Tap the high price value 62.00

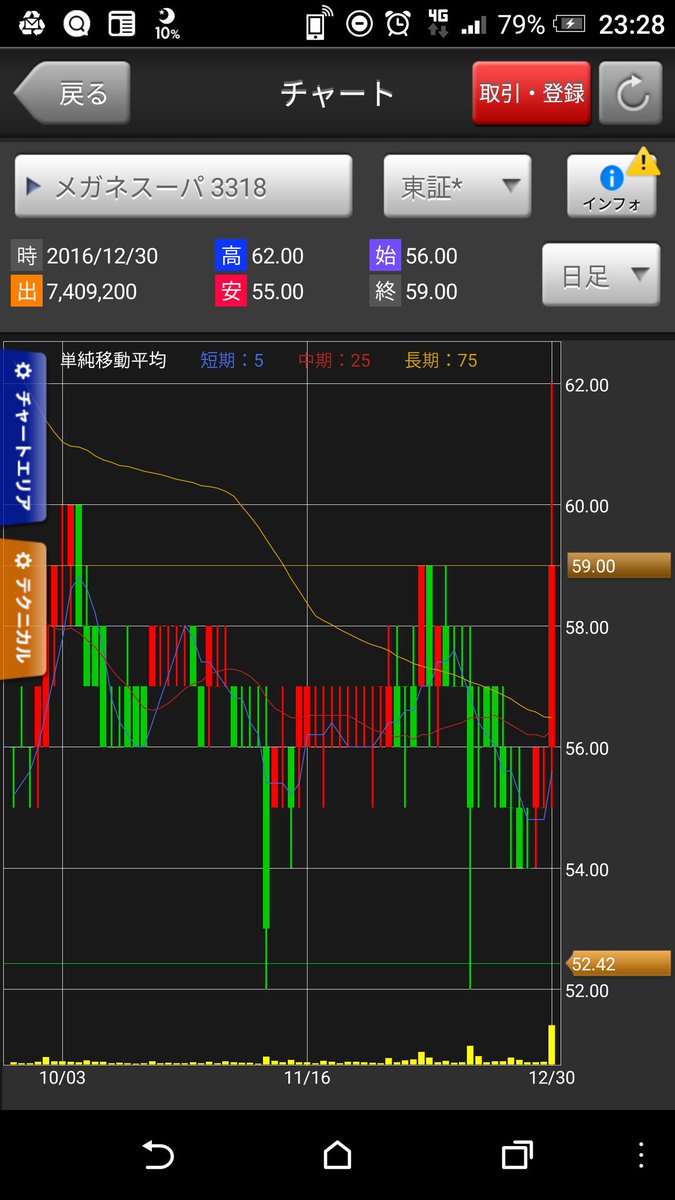tap(277, 256)
